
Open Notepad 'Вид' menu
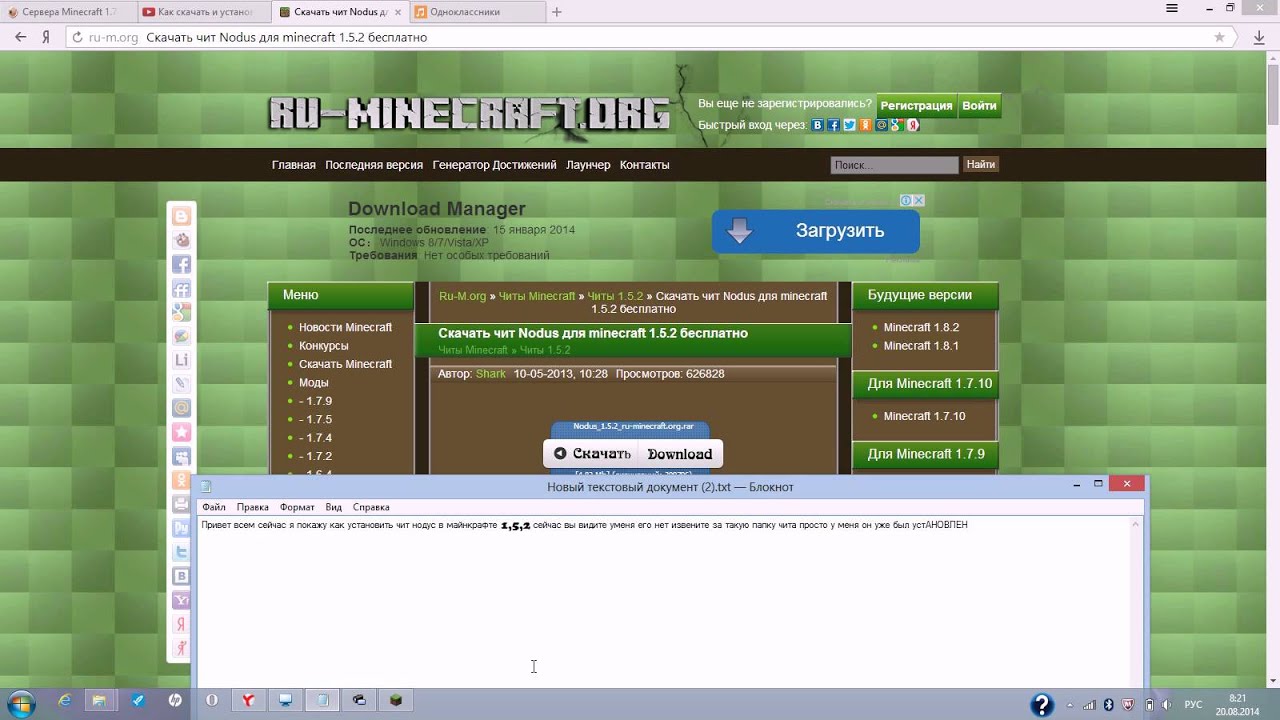334,507
